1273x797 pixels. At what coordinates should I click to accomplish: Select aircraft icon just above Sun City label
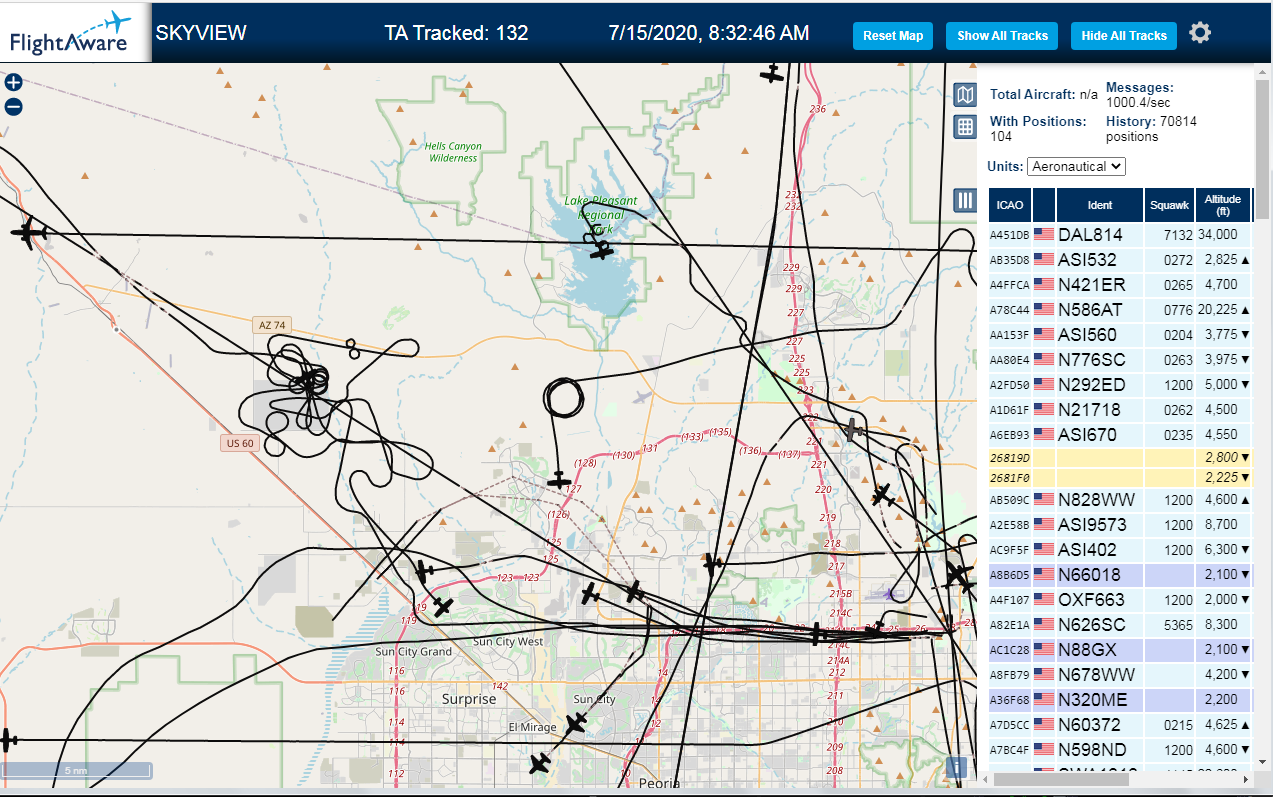point(576,723)
